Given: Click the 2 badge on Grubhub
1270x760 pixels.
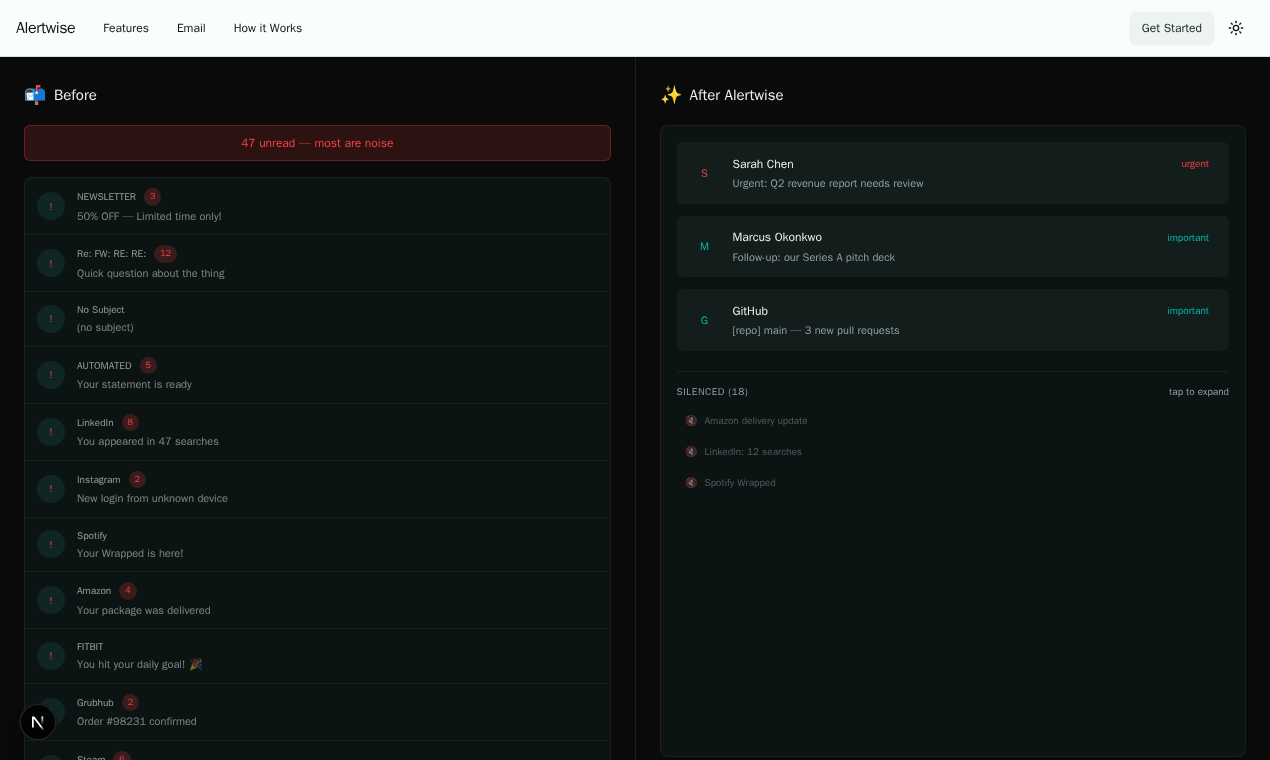Looking at the screenshot, I should point(130,703).
